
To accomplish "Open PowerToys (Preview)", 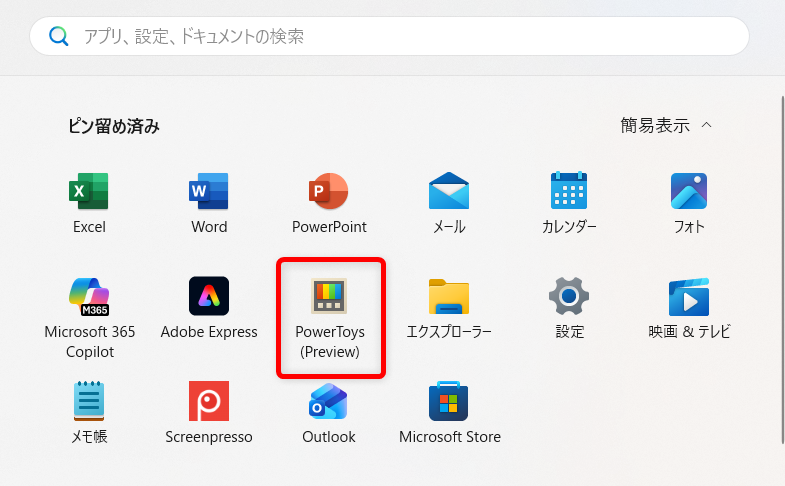I will 330,318.
